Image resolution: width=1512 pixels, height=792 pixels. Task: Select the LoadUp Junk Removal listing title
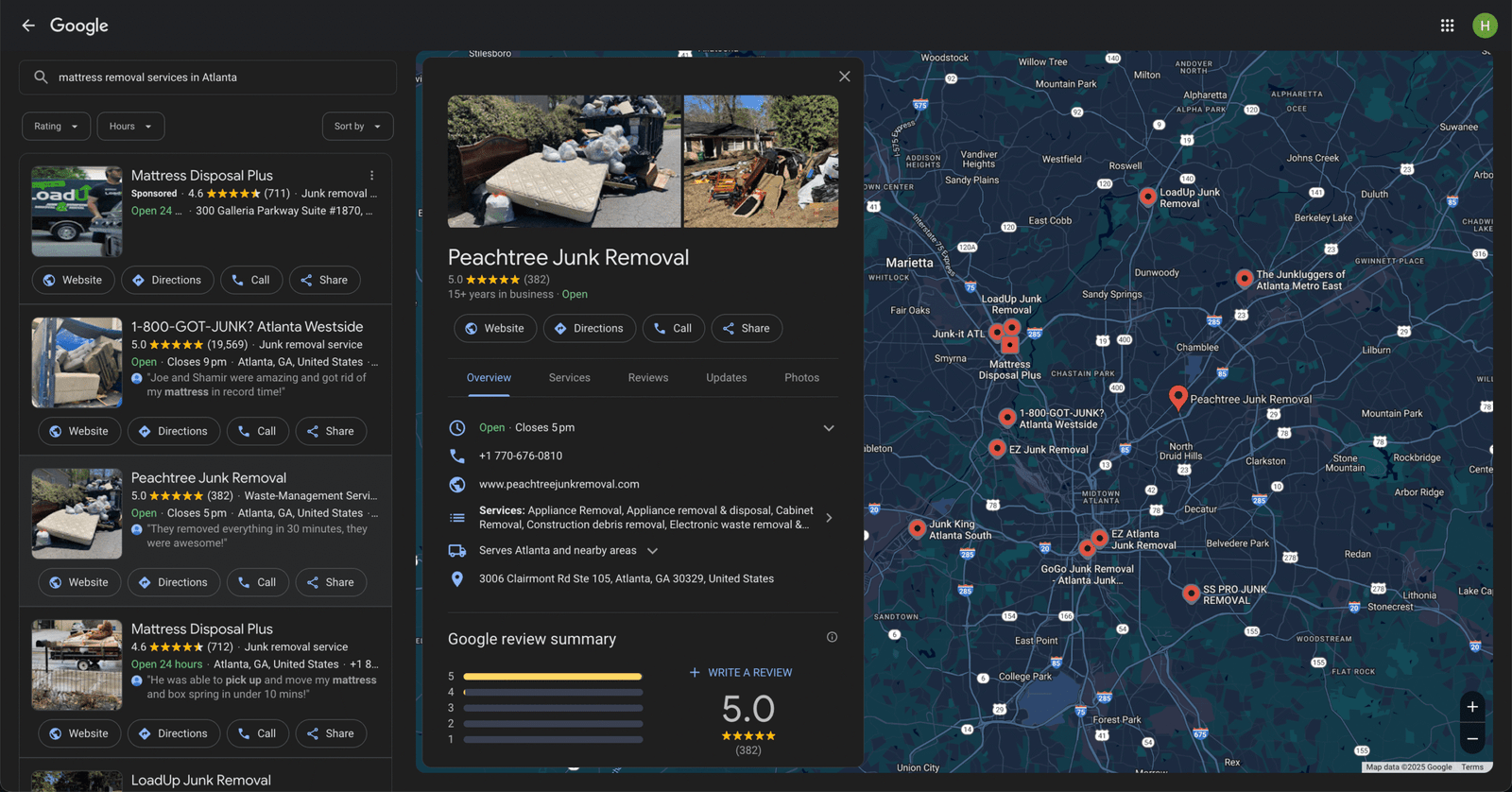pyautogui.click(x=200, y=781)
